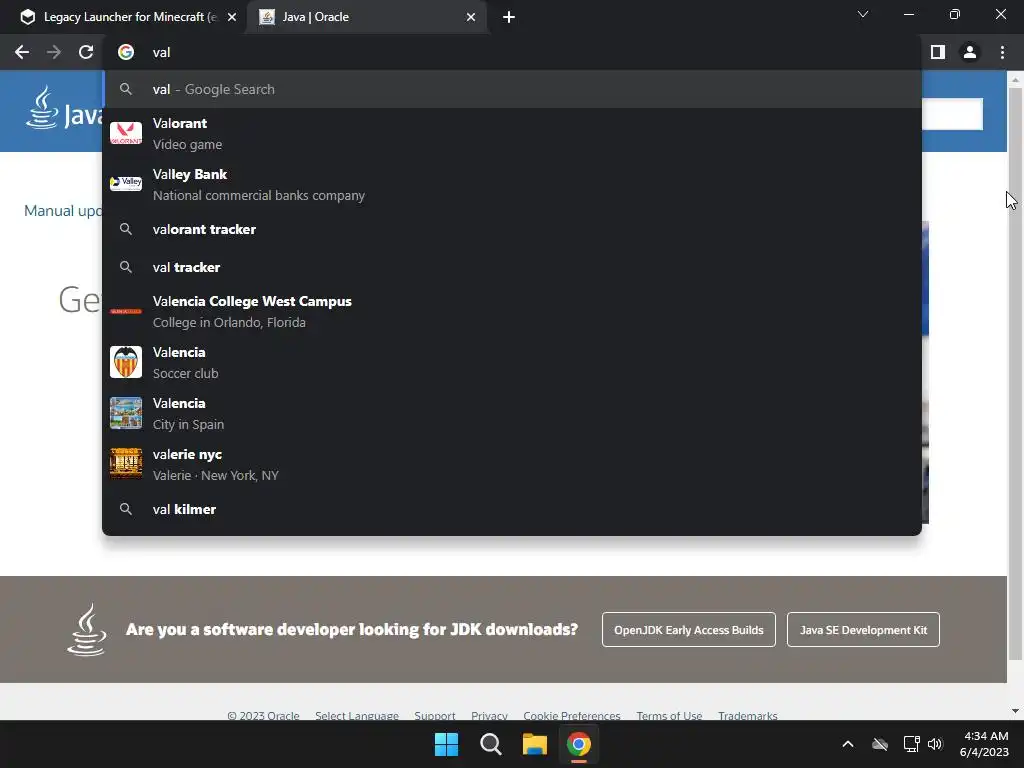
Task: Click the browser forward arrow
Action: pyautogui.click(x=54, y=52)
